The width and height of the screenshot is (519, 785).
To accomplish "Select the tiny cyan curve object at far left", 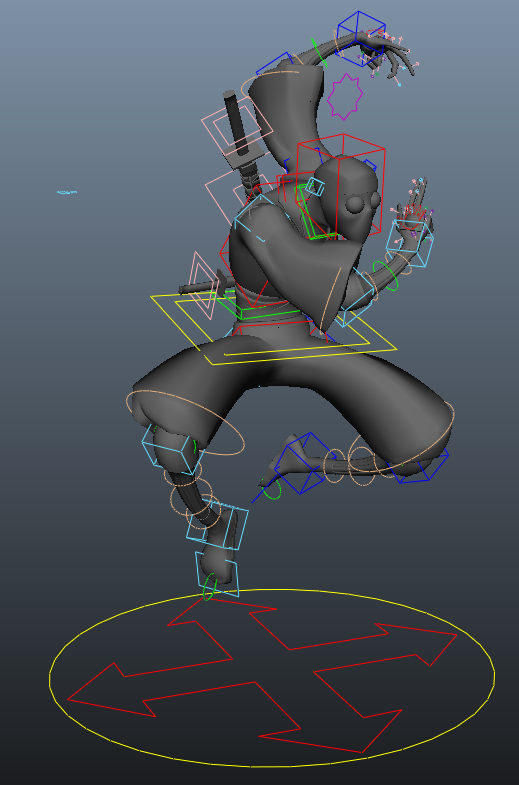I will [67, 192].
